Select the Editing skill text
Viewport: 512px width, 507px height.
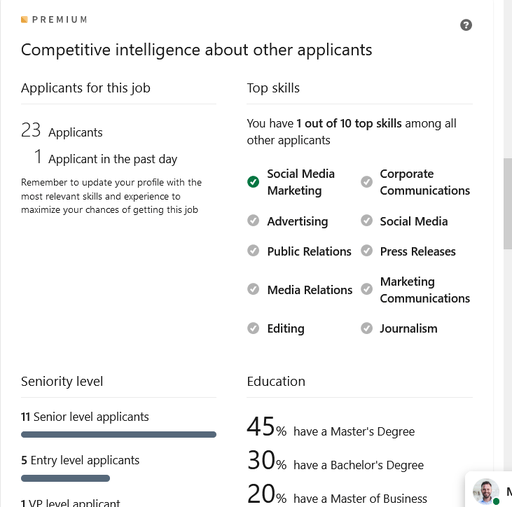coord(286,329)
